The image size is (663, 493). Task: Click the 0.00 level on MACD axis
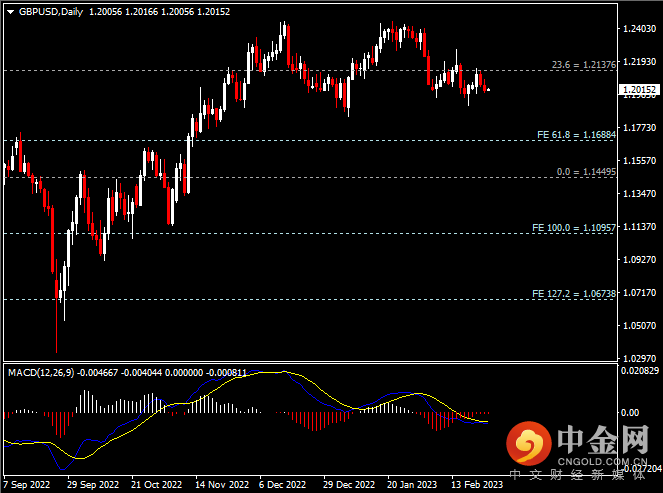631,412
